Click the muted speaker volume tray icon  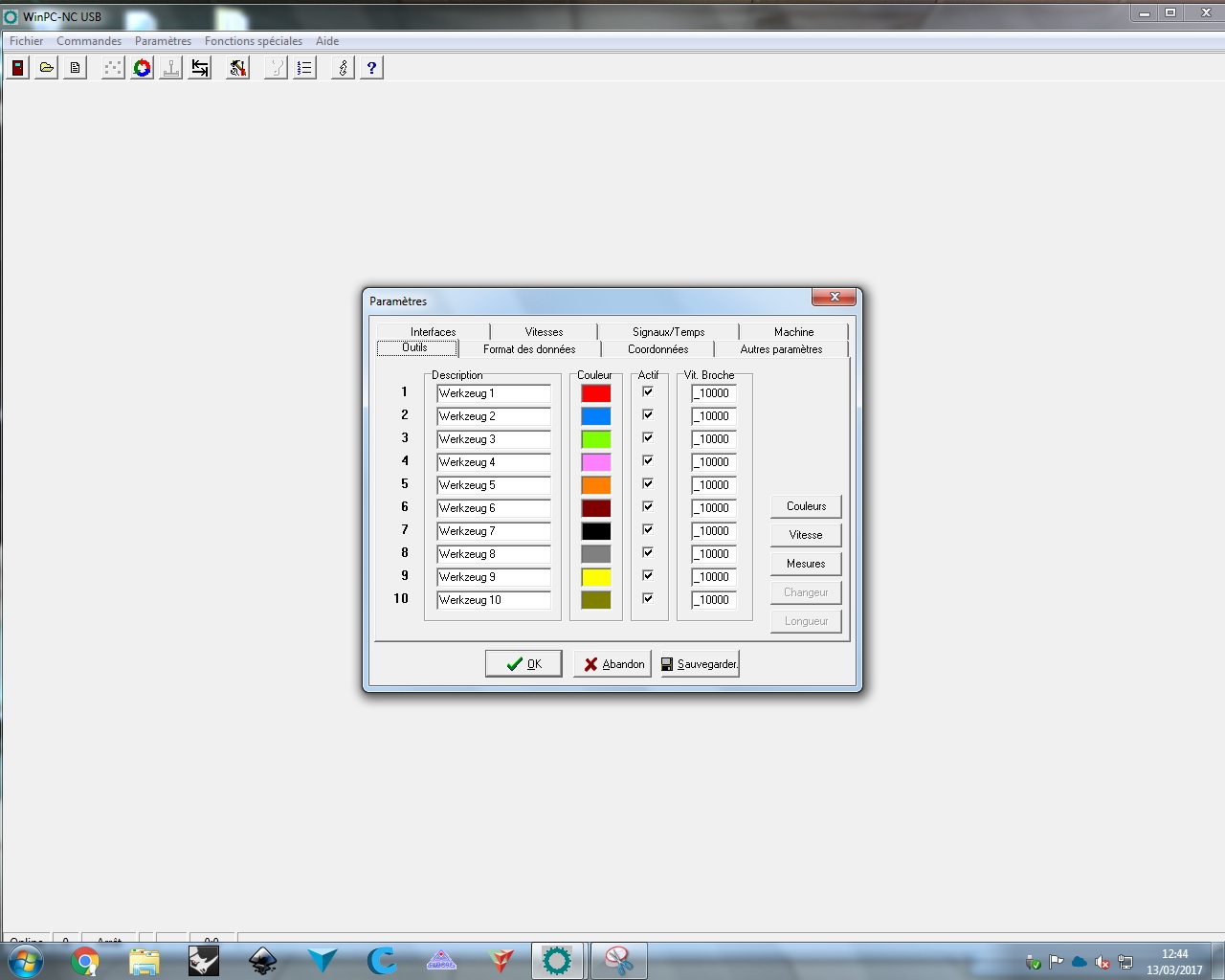[x=1102, y=962]
